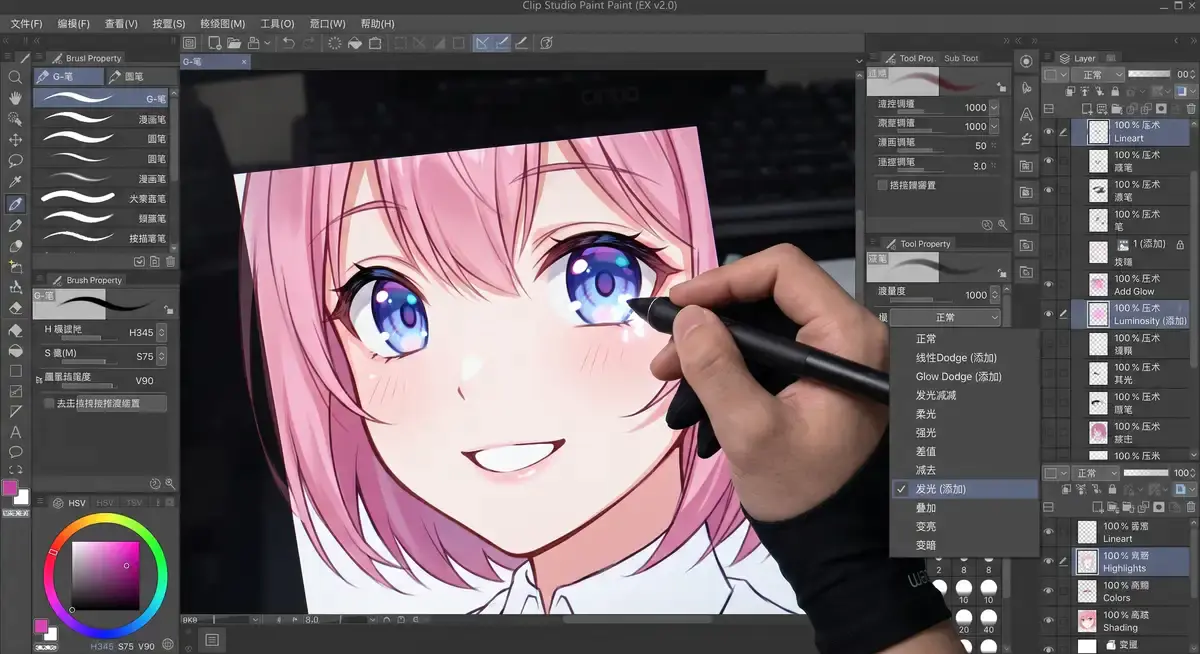Select the Zoom magnifier tool
1200x654 pixels.
click(x=15, y=77)
